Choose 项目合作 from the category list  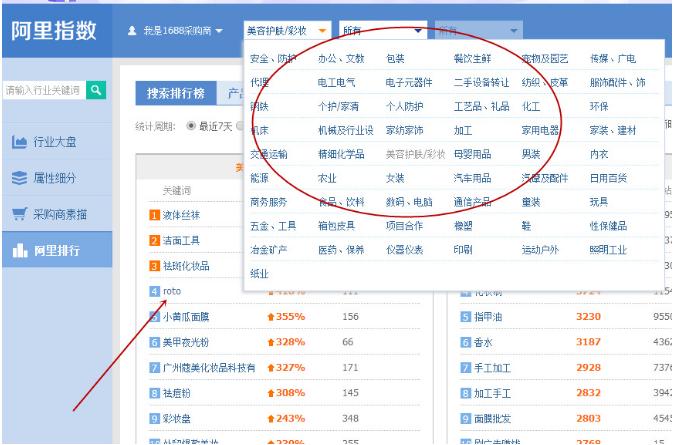[405, 226]
